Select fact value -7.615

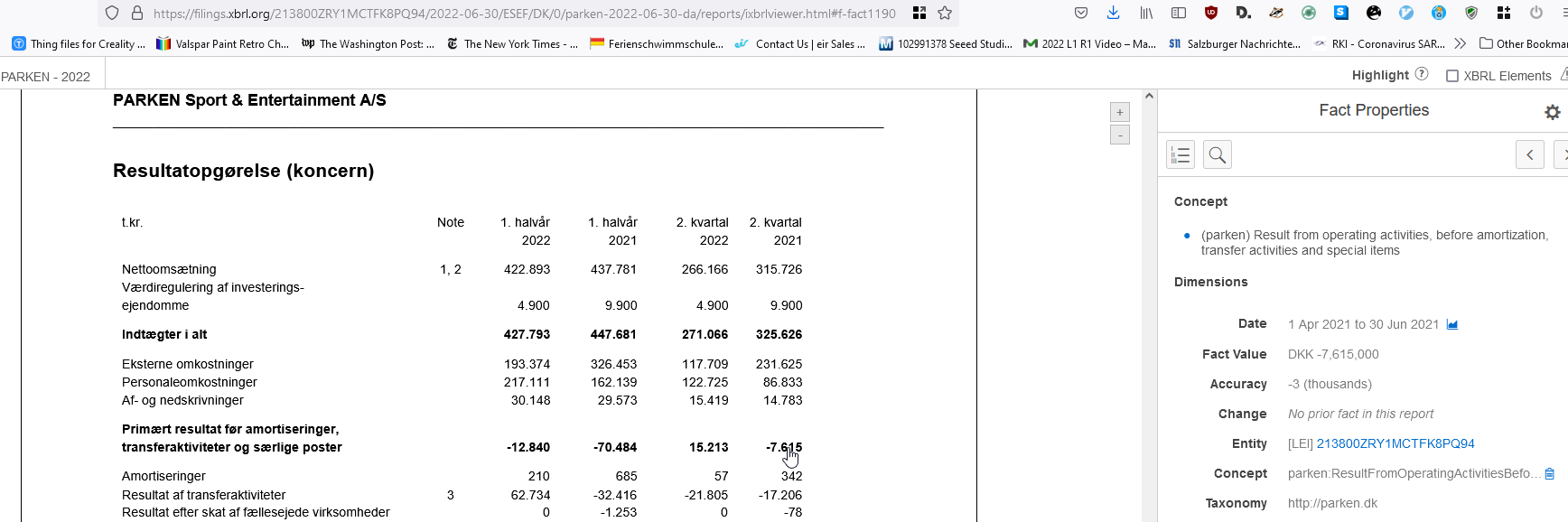tap(784, 447)
